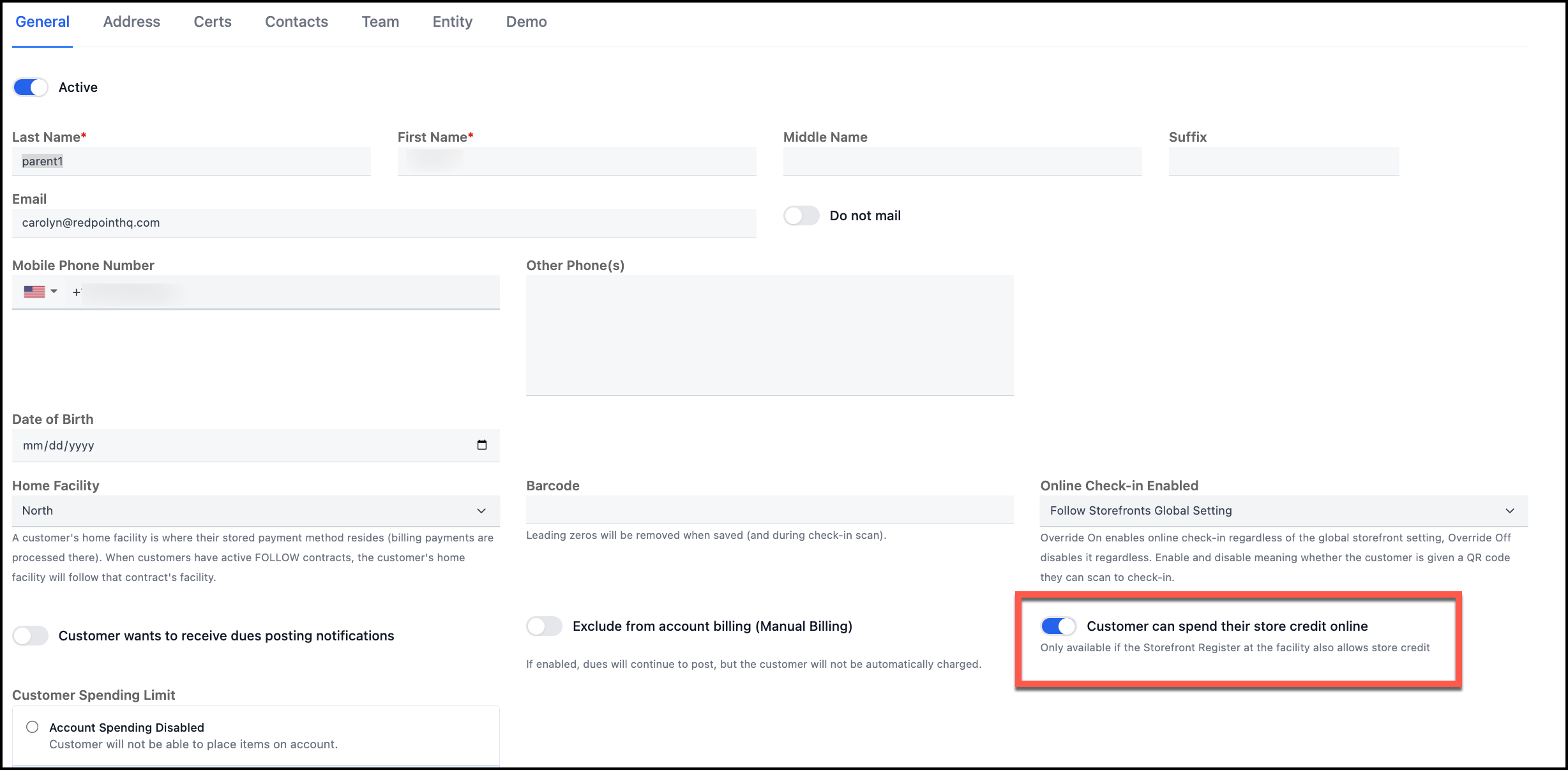Click the calendar icon in Date of Birth
This screenshot has height=770, width=1568.
(x=482, y=445)
